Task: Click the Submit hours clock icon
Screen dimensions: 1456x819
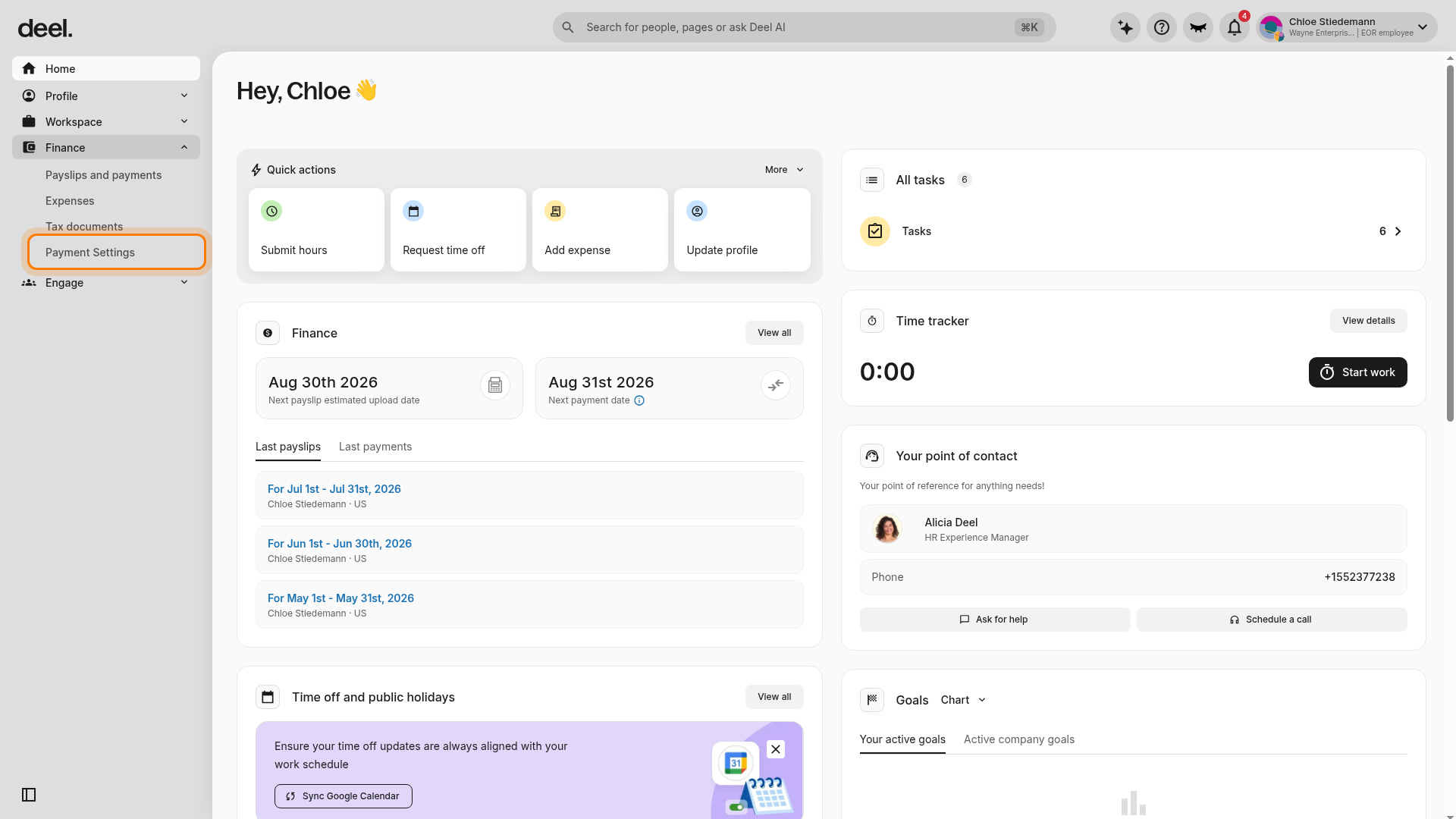Action: [271, 211]
